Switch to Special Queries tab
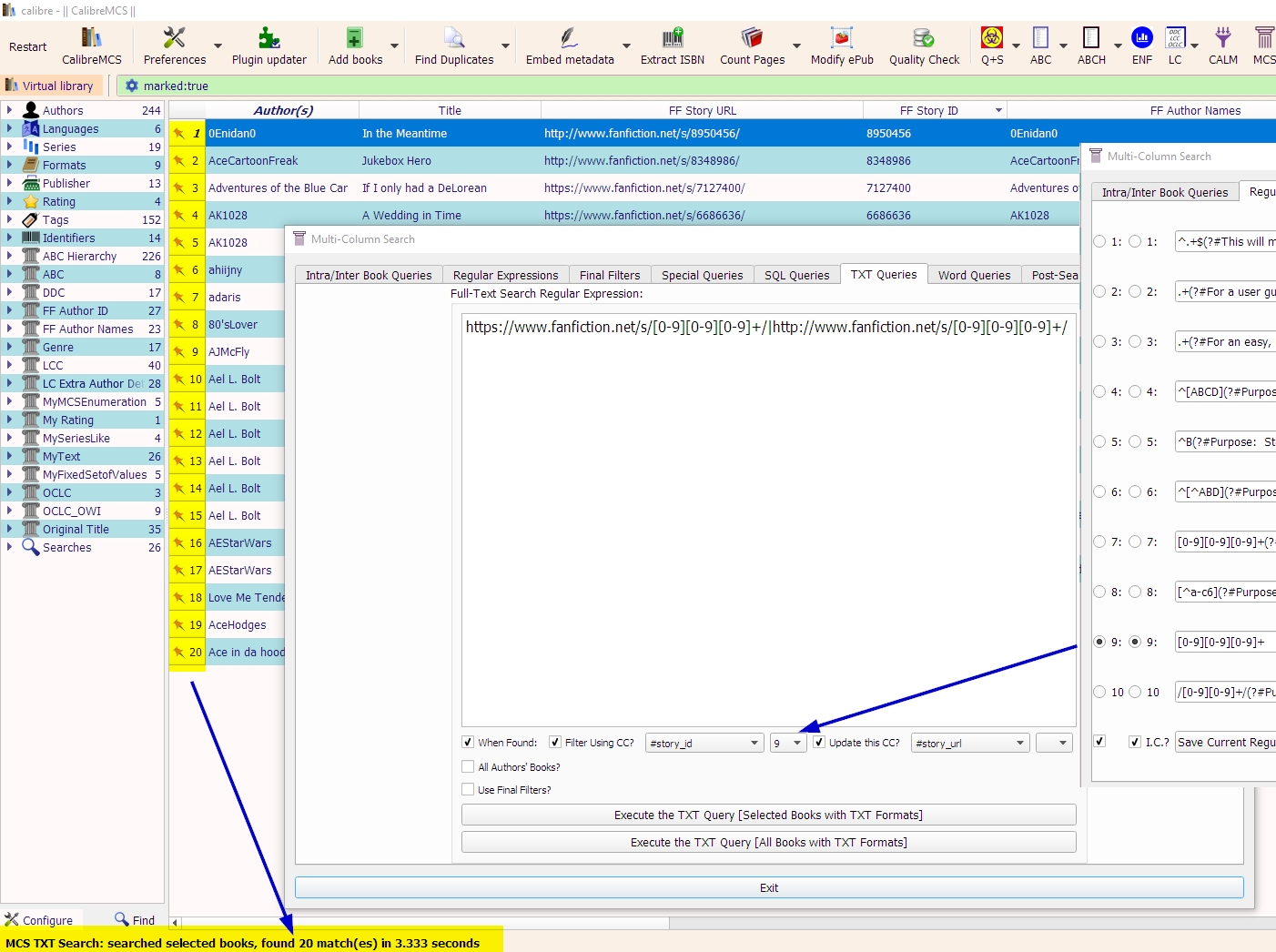The width and height of the screenshot is (1276, 952). tap(702, 275)
